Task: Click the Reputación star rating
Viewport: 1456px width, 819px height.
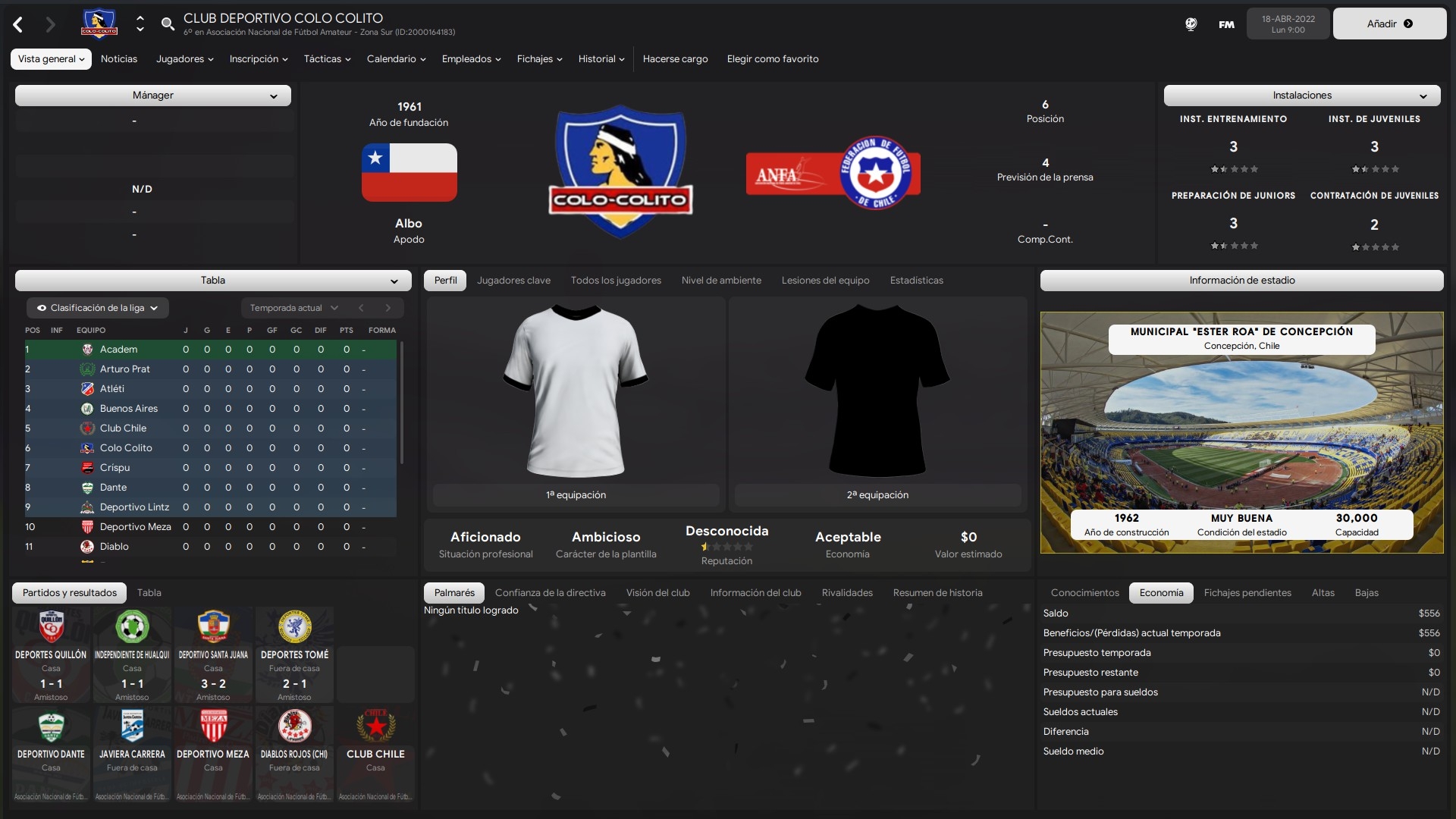Action: pos(726,547)
